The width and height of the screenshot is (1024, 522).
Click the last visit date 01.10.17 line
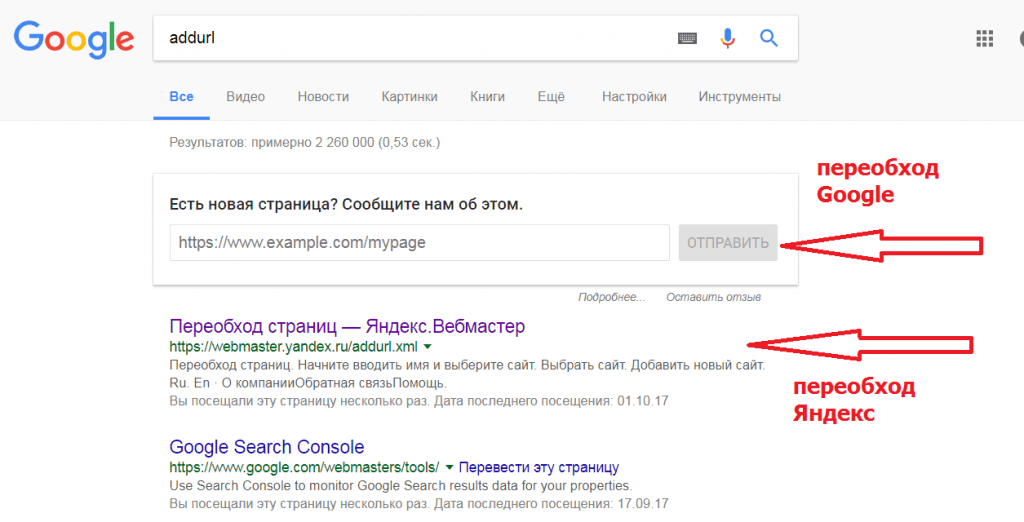(x=419, y=400)
